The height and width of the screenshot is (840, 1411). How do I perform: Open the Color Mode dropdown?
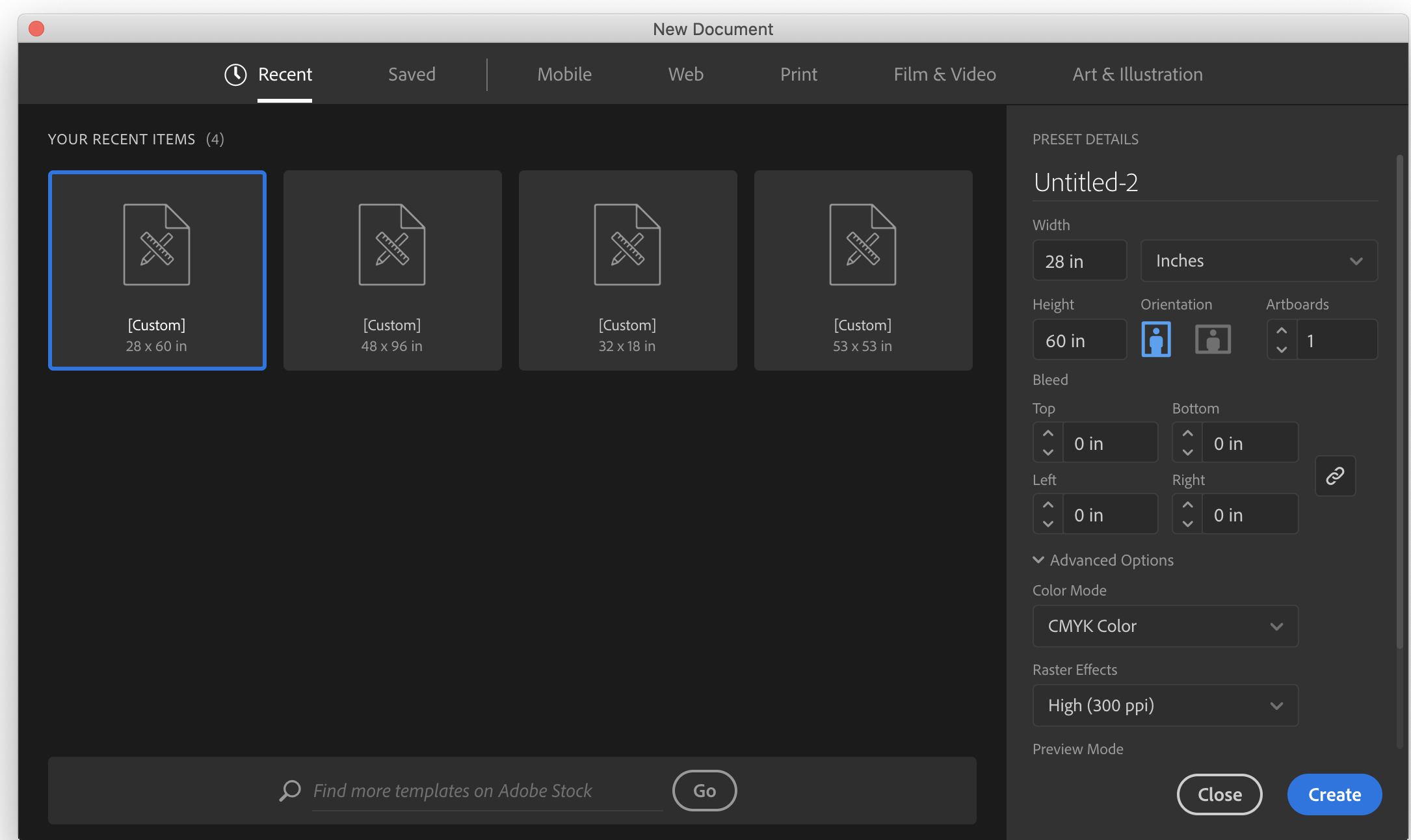pos(1165,625)
